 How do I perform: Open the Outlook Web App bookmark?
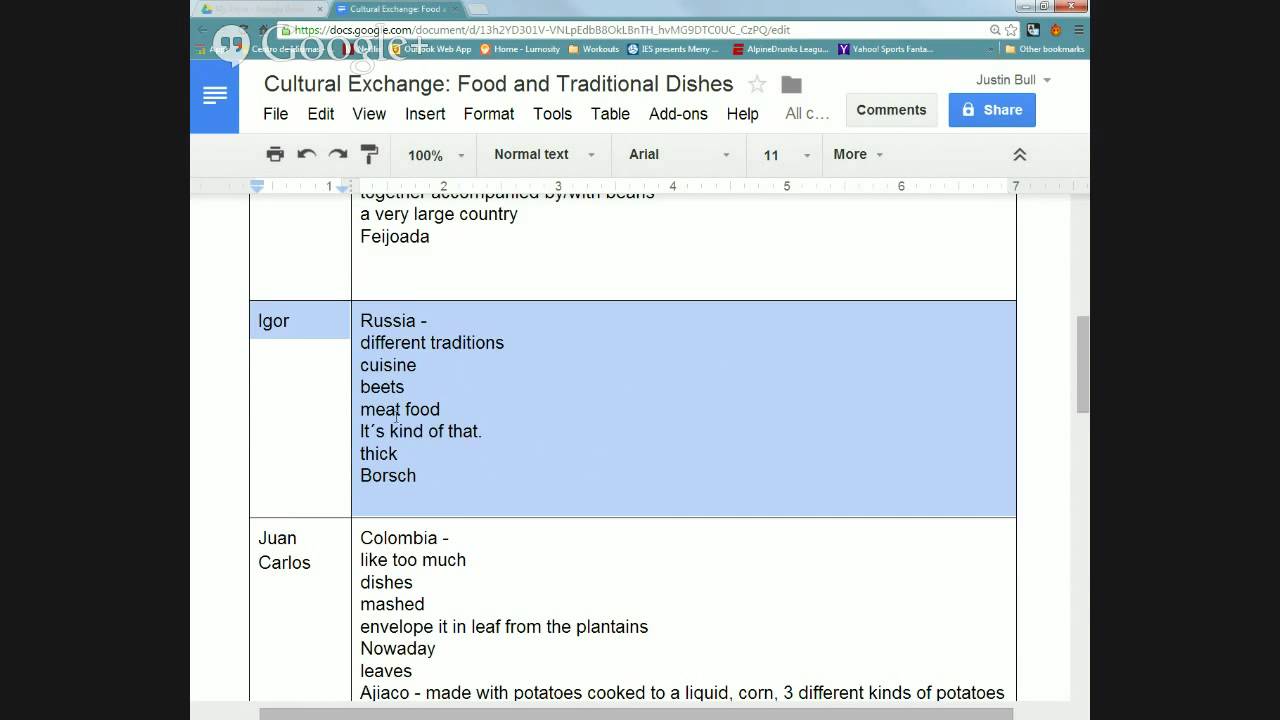(x=431, y=49)
